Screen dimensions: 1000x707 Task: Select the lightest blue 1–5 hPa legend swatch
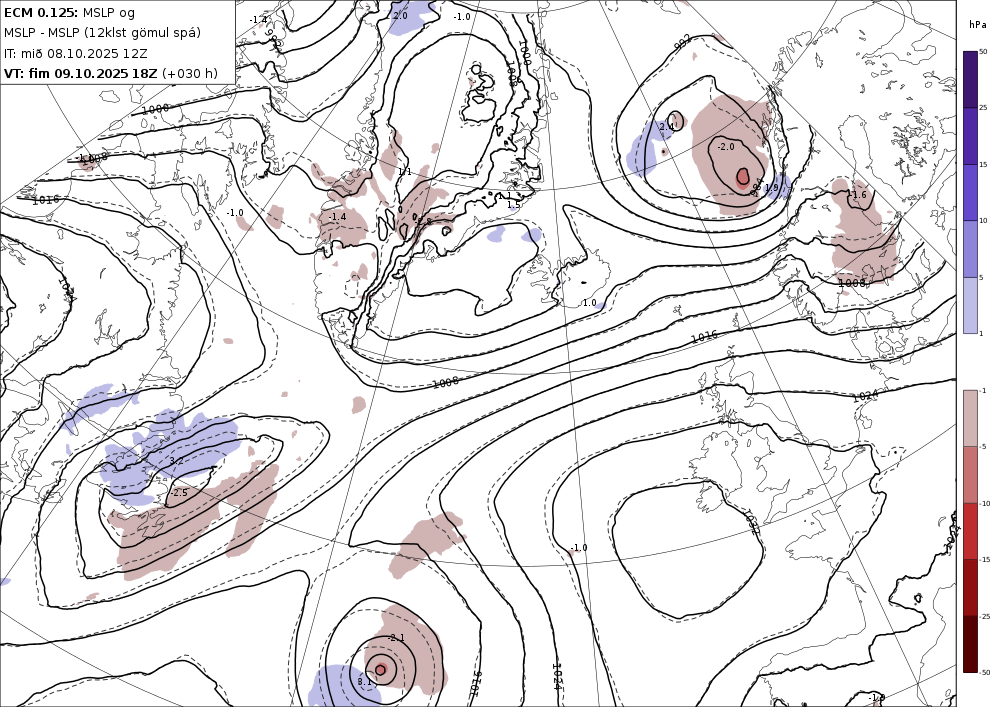969,305
